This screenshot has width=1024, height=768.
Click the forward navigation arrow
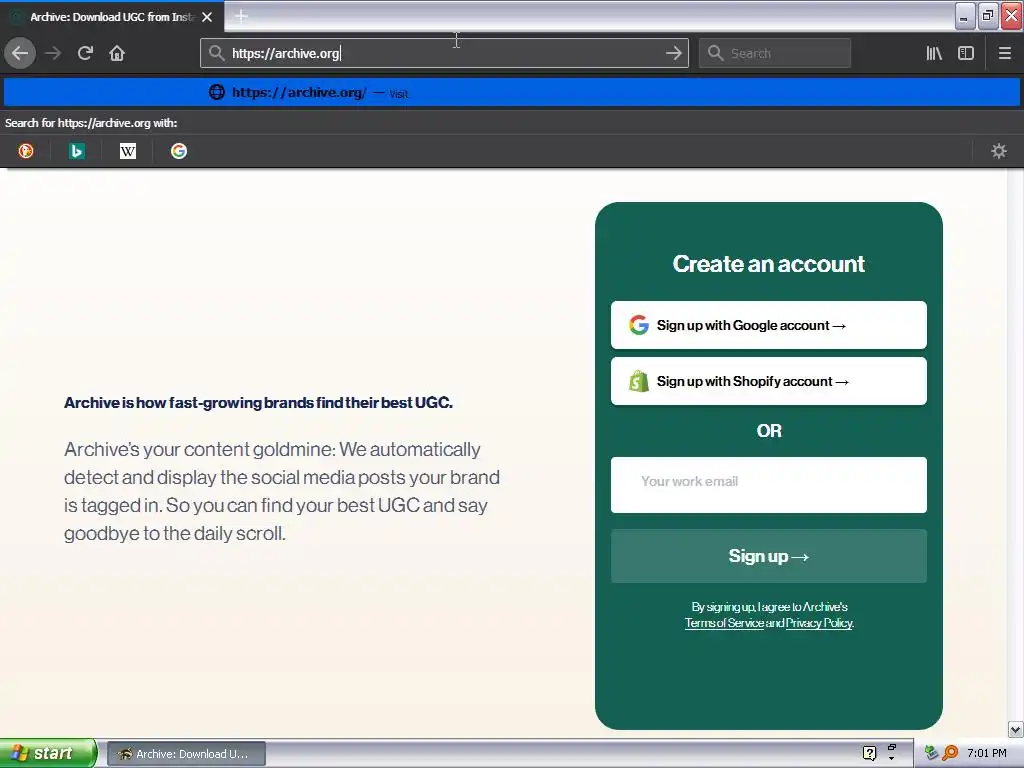point(53,53)
